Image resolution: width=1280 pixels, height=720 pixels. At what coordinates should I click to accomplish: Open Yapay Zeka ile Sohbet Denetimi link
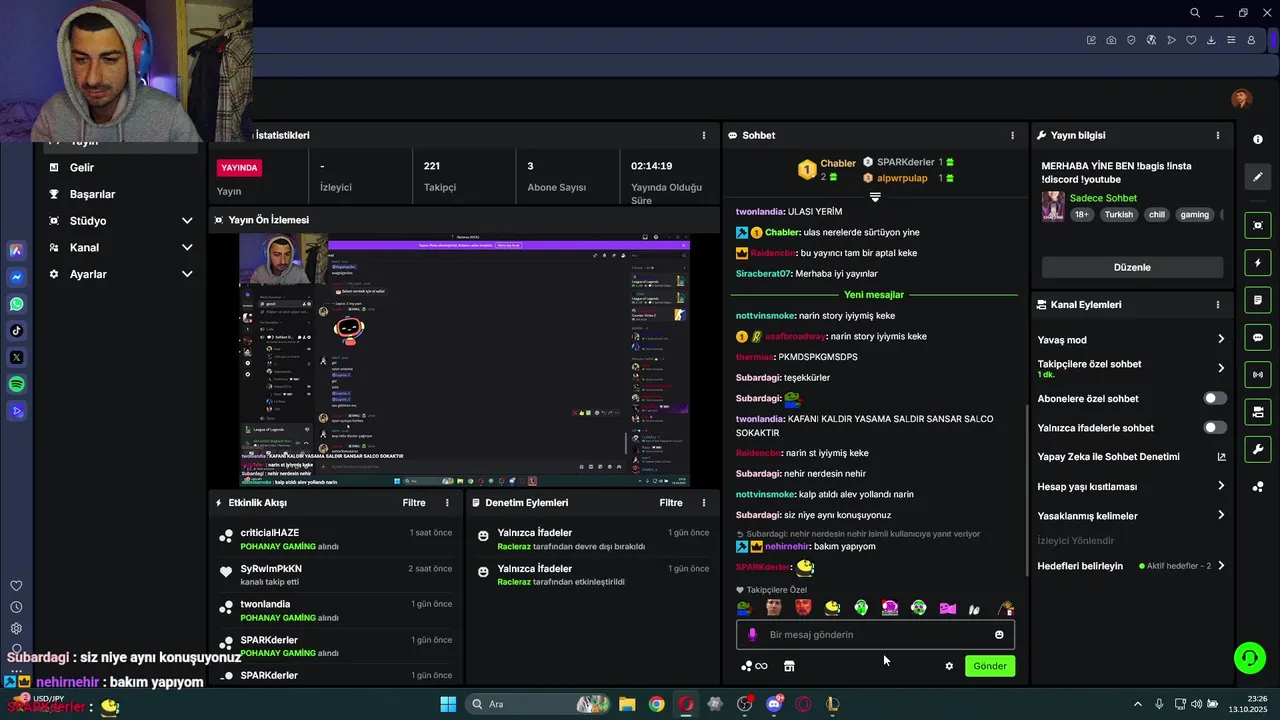click(x=1132, y=457)
